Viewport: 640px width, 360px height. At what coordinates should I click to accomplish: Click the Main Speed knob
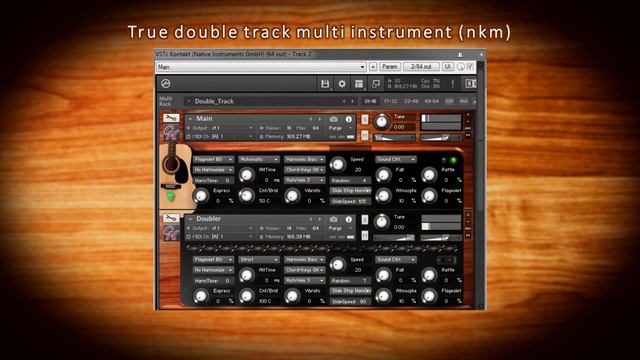coord(338,164)
